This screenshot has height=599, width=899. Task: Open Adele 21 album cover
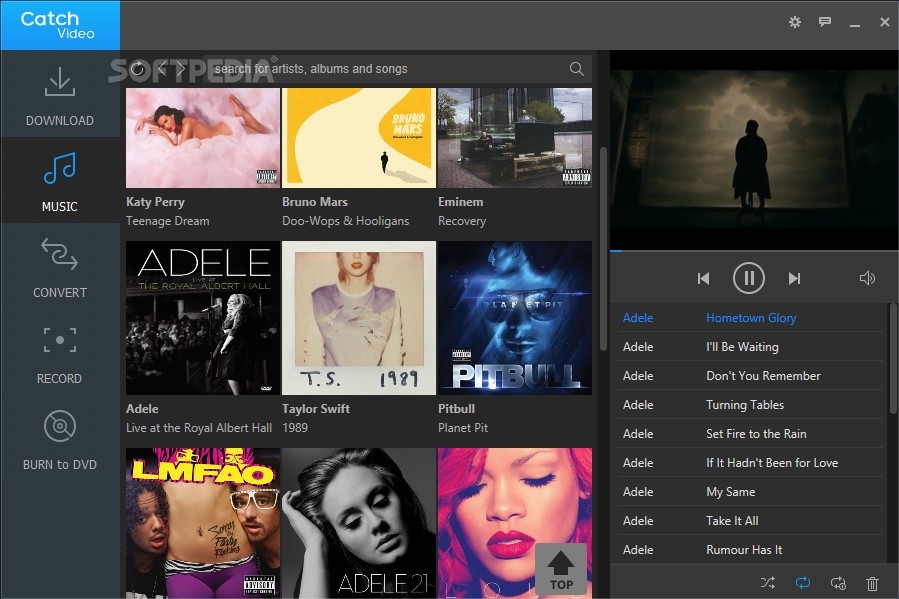click(x=359, y=523)
